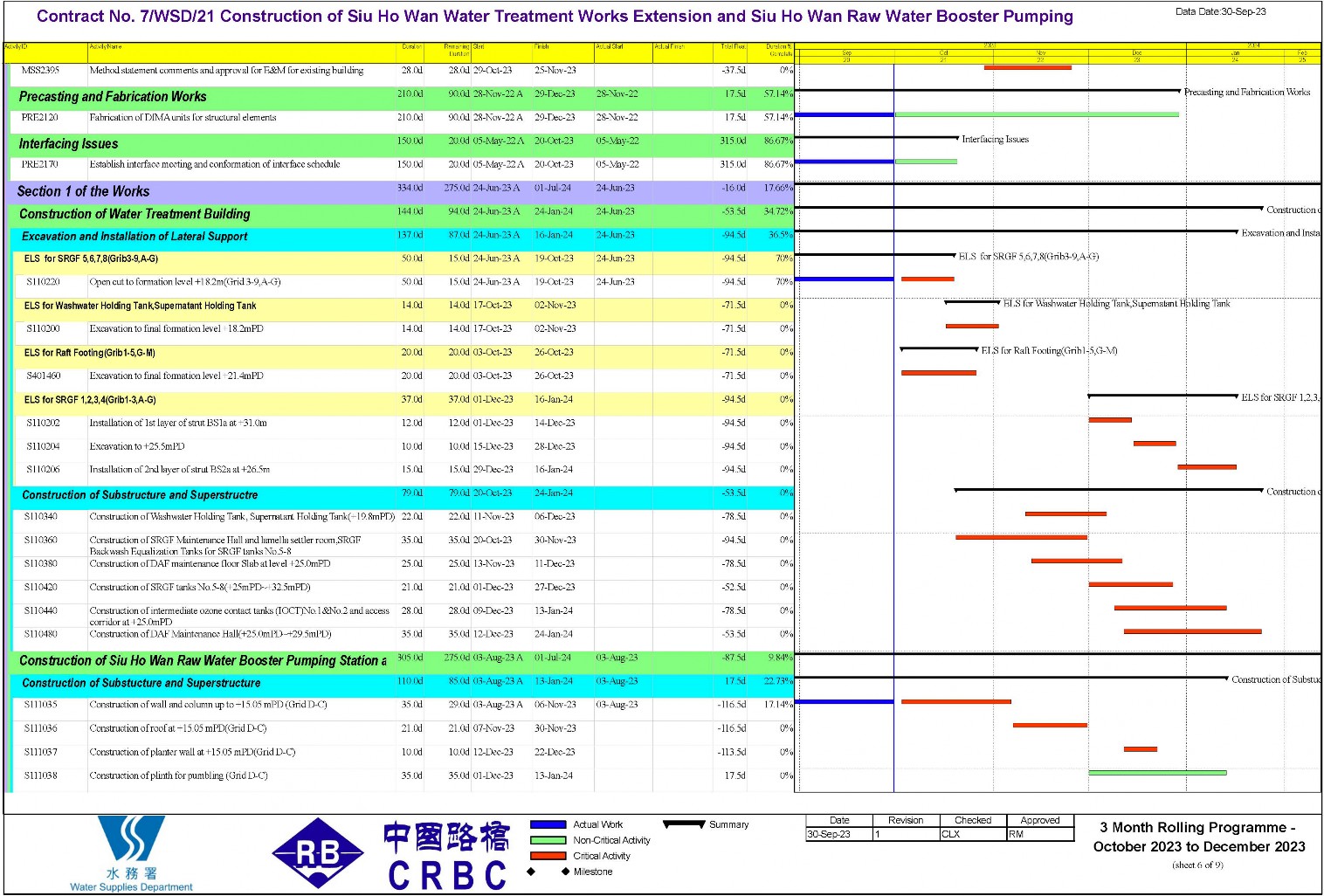This screenshot has height=896, width=1324.
Task: Click activity ID PRE2120
Action: click(x=40, y=118)
